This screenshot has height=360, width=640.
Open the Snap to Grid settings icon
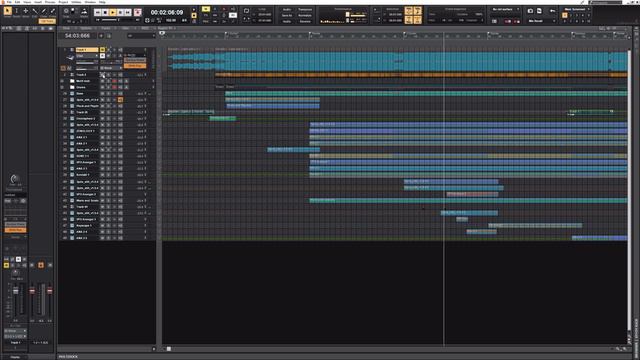66,11
